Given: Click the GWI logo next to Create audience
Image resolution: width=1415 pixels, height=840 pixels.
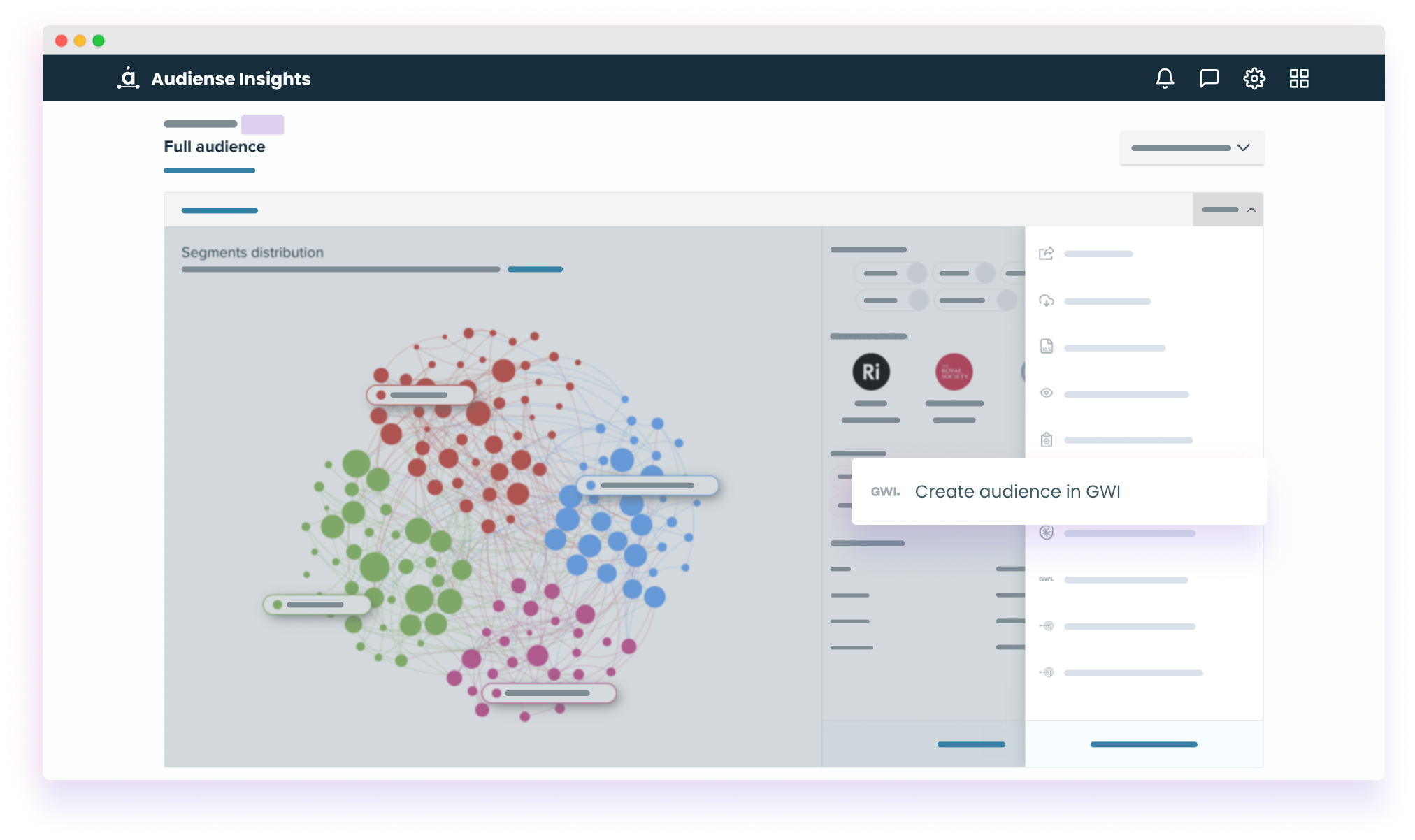Looking at the screenshot, I should click(x=885, y=491).
